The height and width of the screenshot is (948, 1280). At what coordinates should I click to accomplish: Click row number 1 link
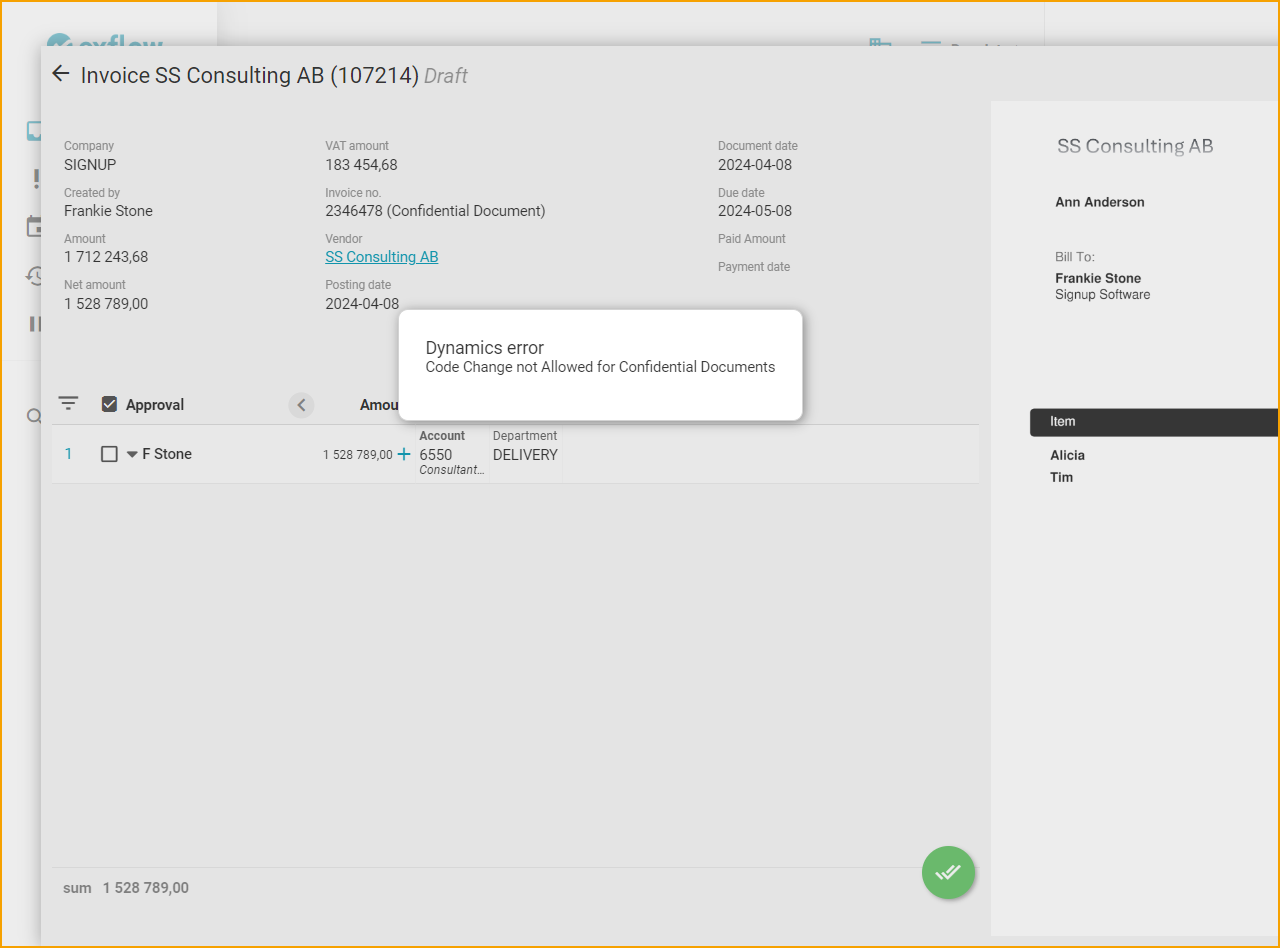[69, 454]
